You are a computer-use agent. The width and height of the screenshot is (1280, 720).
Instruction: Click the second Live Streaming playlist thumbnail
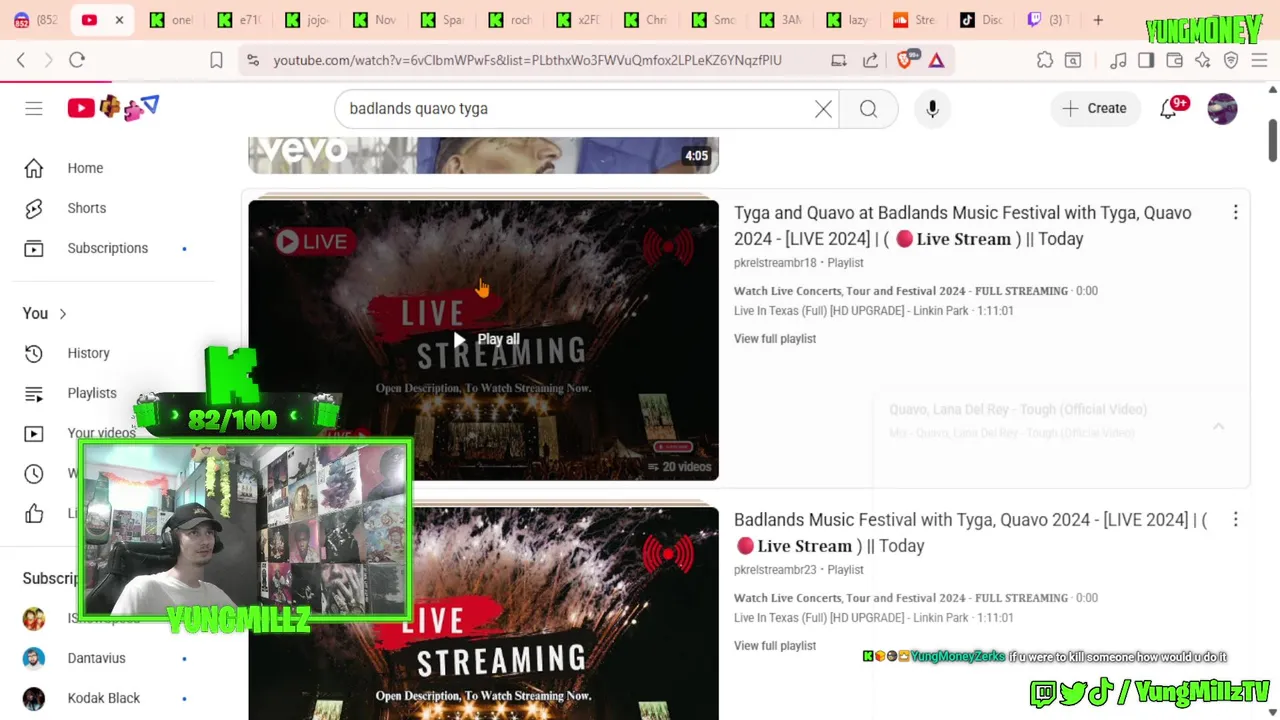483,612
